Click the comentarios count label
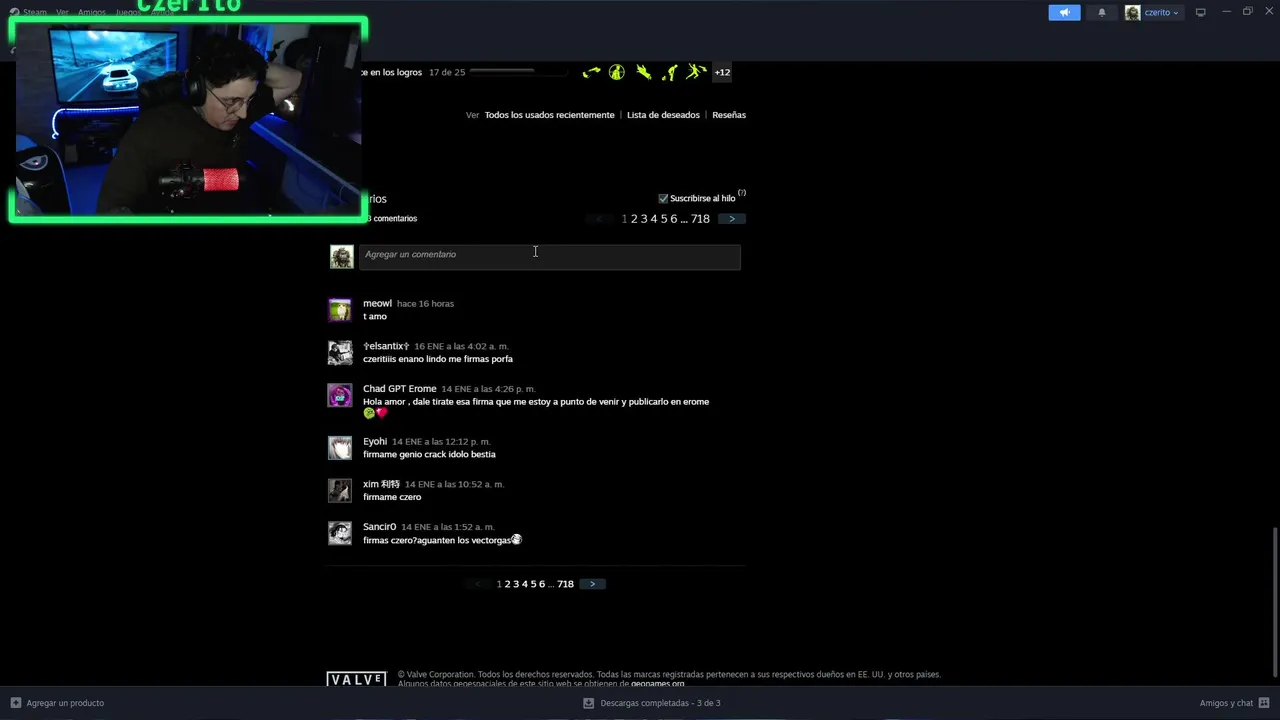 click(391, 218)
